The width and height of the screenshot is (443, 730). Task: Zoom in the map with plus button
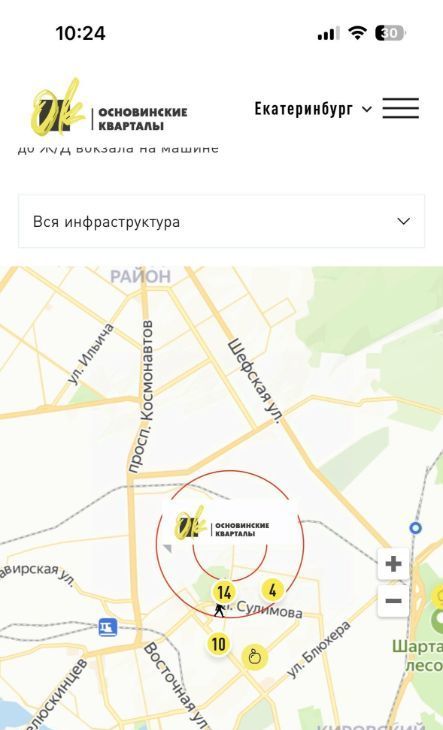pyautogui.click(x=393, y=564)
